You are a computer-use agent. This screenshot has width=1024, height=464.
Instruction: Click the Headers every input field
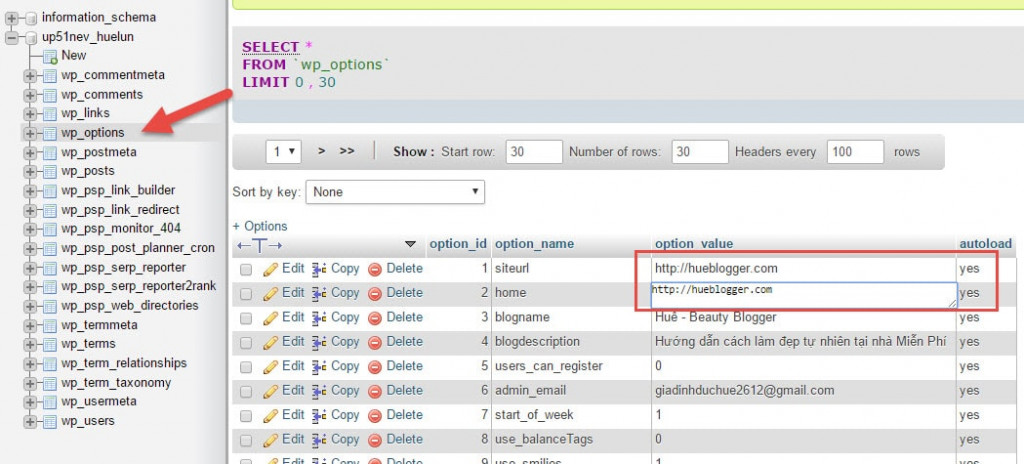pyautogui.click(x=856, y=152)
